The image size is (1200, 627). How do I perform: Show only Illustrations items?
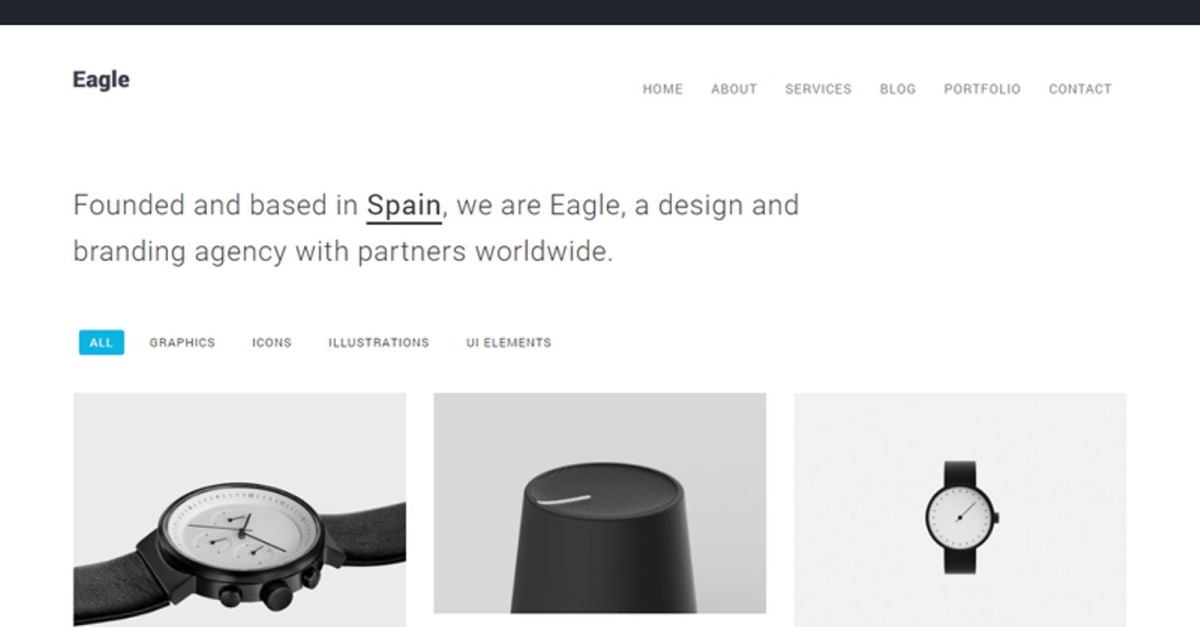379,342
